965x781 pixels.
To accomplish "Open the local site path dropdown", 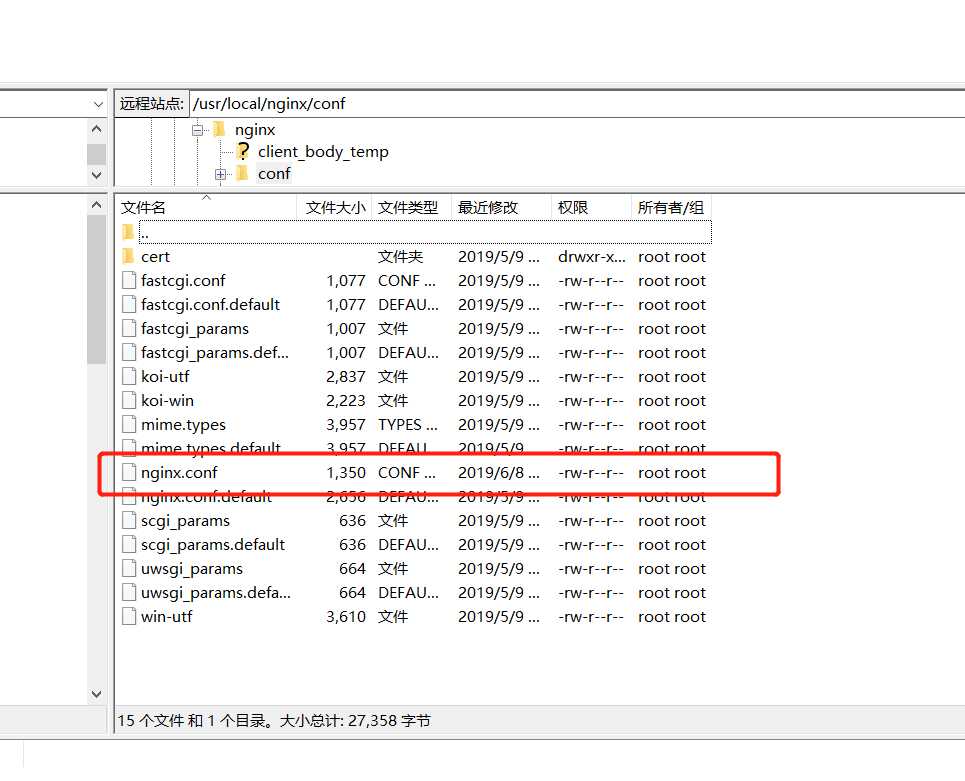I will click(98, 104).
